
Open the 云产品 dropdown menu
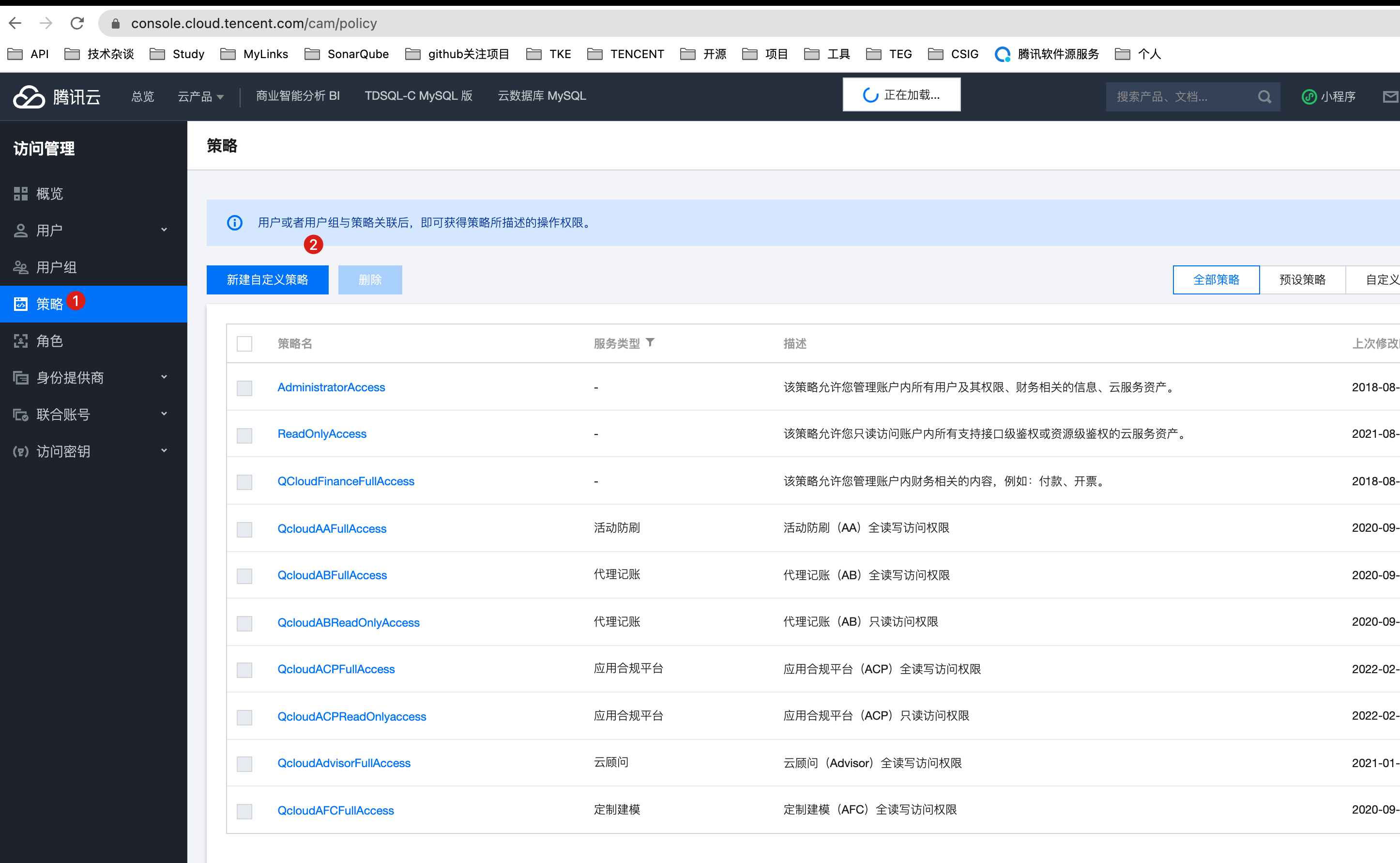200,96
